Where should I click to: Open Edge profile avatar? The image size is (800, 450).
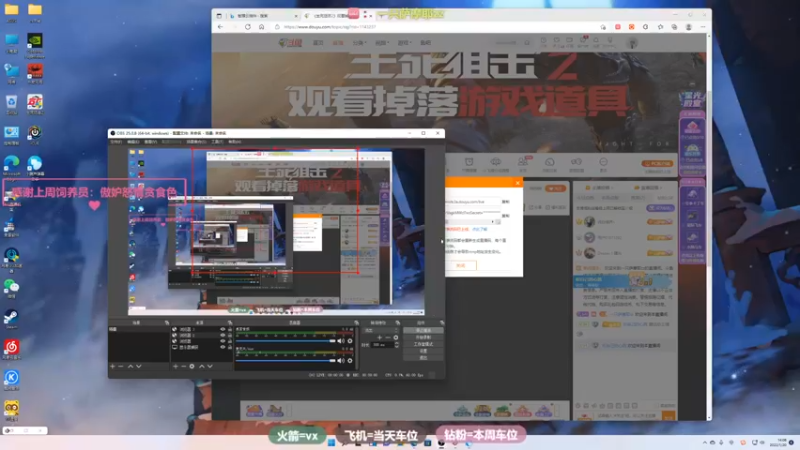688,27
